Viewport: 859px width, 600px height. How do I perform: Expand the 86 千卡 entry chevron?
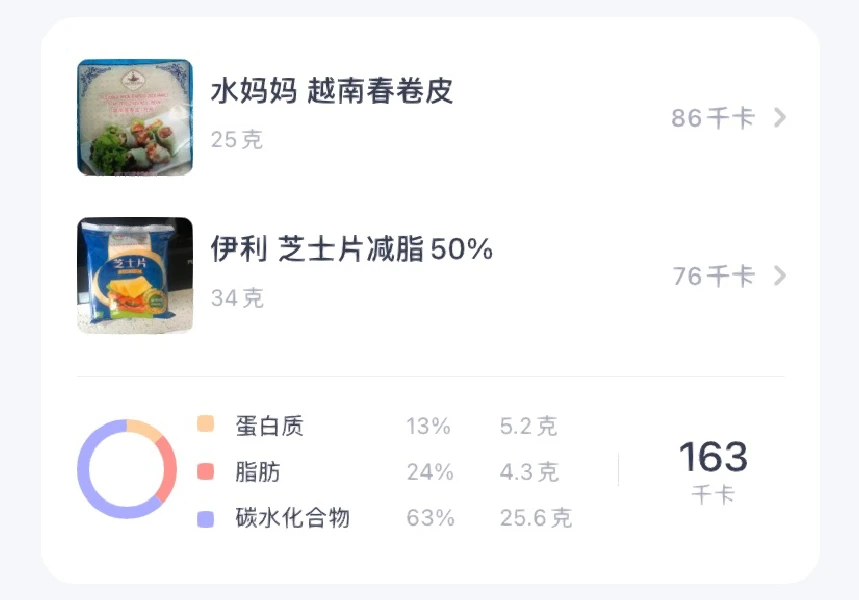pyautogui.click(x=780, y=118)
